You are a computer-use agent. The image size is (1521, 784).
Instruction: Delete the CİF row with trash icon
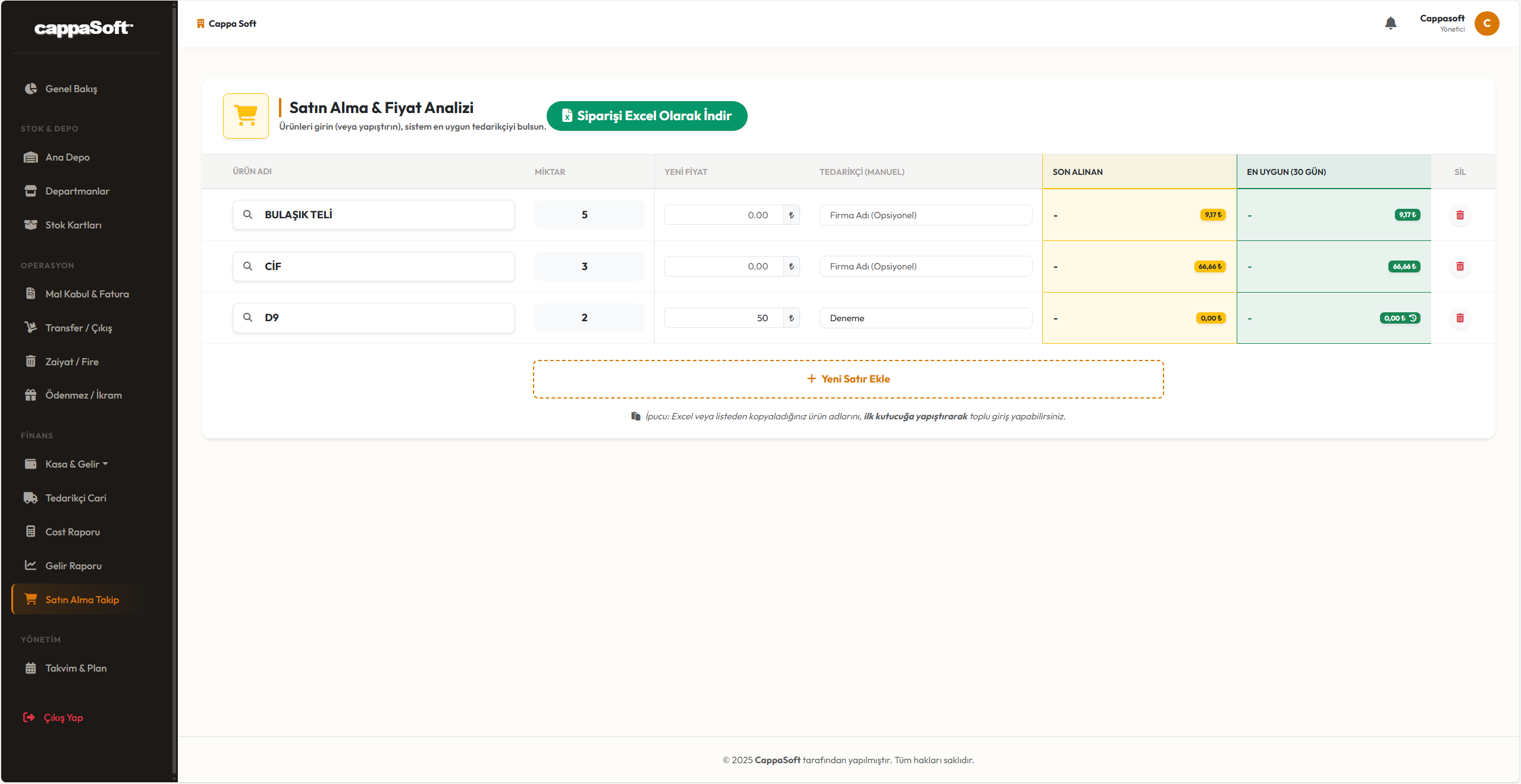[x=1460, y=266]
